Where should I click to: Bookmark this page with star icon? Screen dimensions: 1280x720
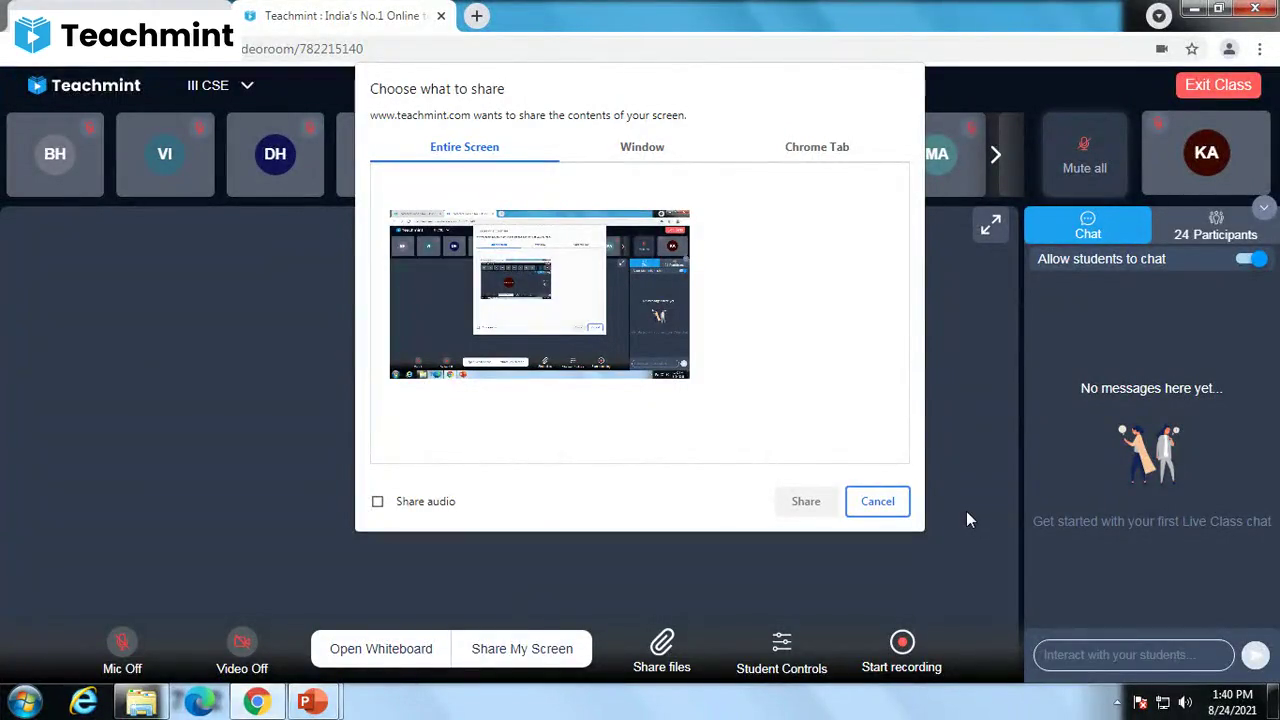pyautogui.click(x=1192, y=49)
